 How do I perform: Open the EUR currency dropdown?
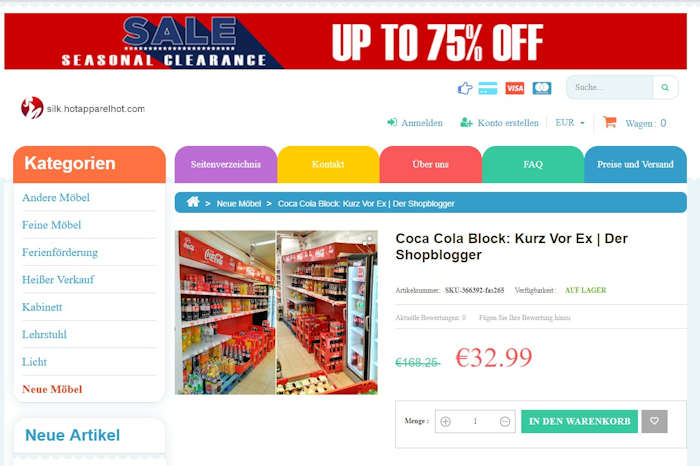point(570,123)
